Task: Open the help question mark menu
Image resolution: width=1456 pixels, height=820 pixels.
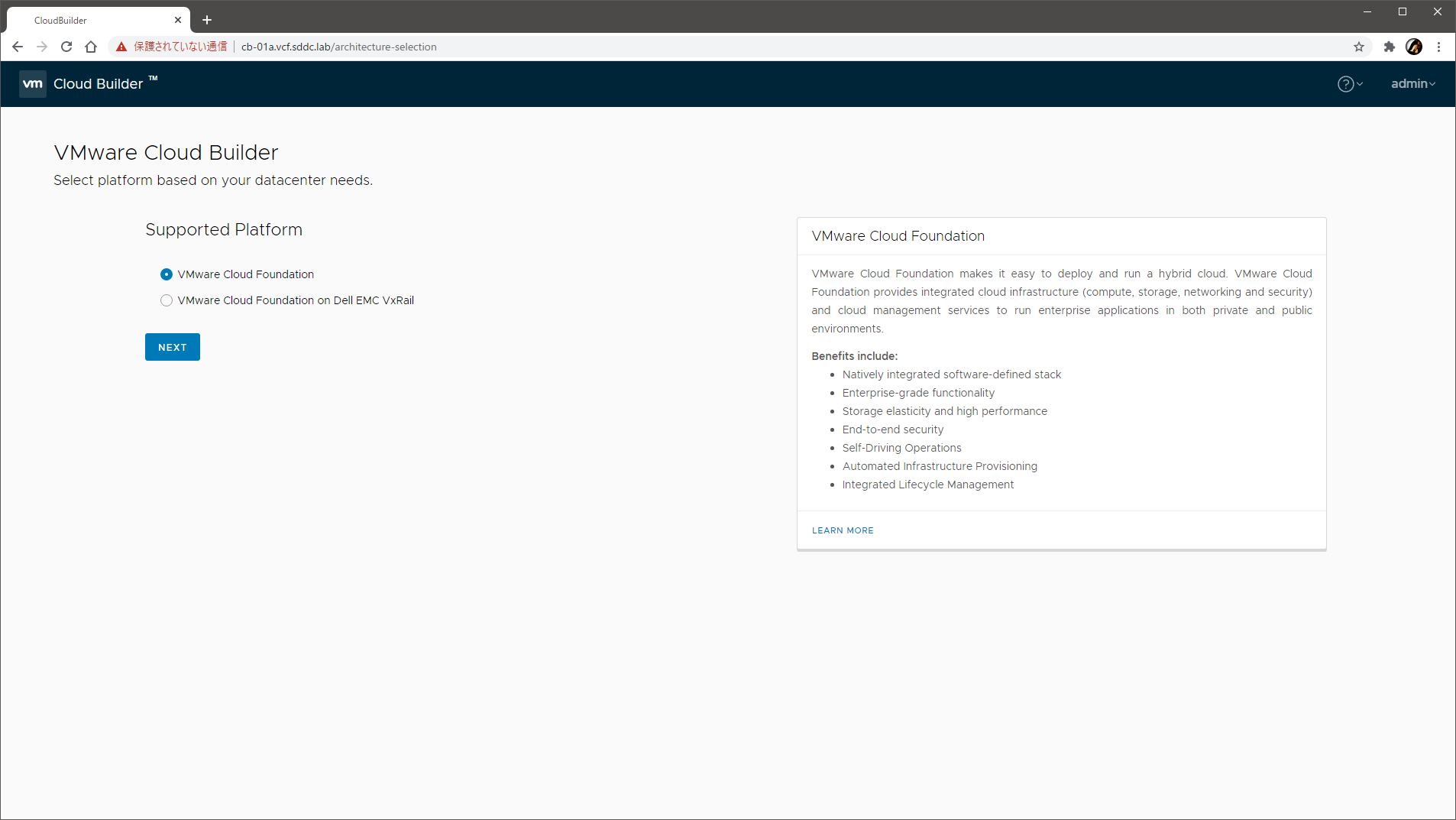Action: click(1349, 84)
